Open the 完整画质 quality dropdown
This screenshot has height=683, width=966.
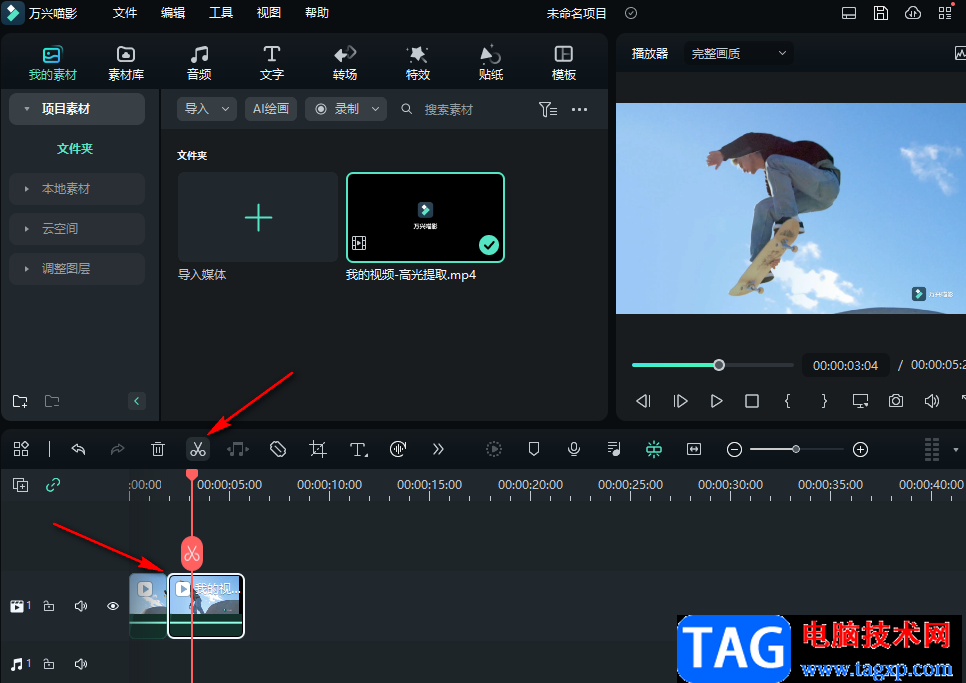pyautogui.click(x=739, y=54)
